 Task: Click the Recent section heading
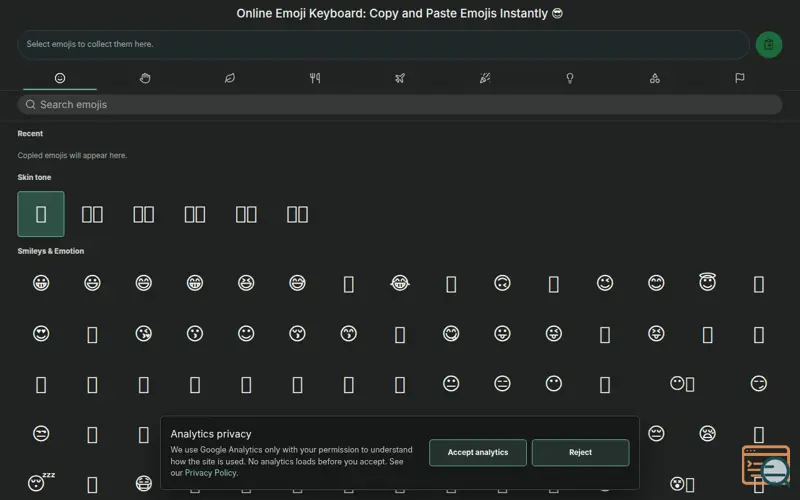coord(30,134)
